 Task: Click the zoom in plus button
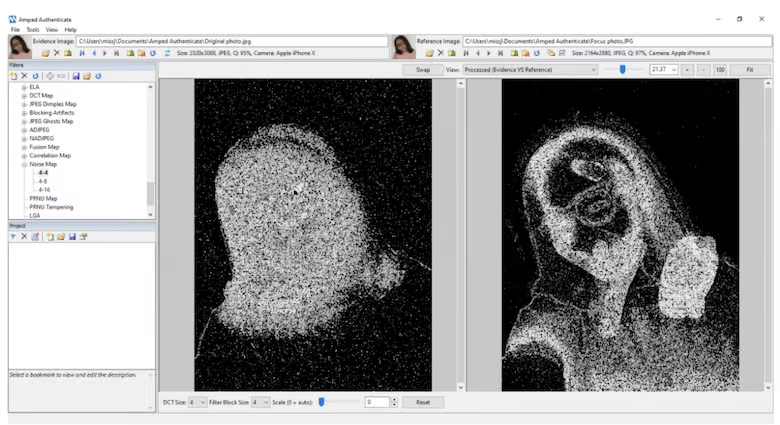(687, 70)
